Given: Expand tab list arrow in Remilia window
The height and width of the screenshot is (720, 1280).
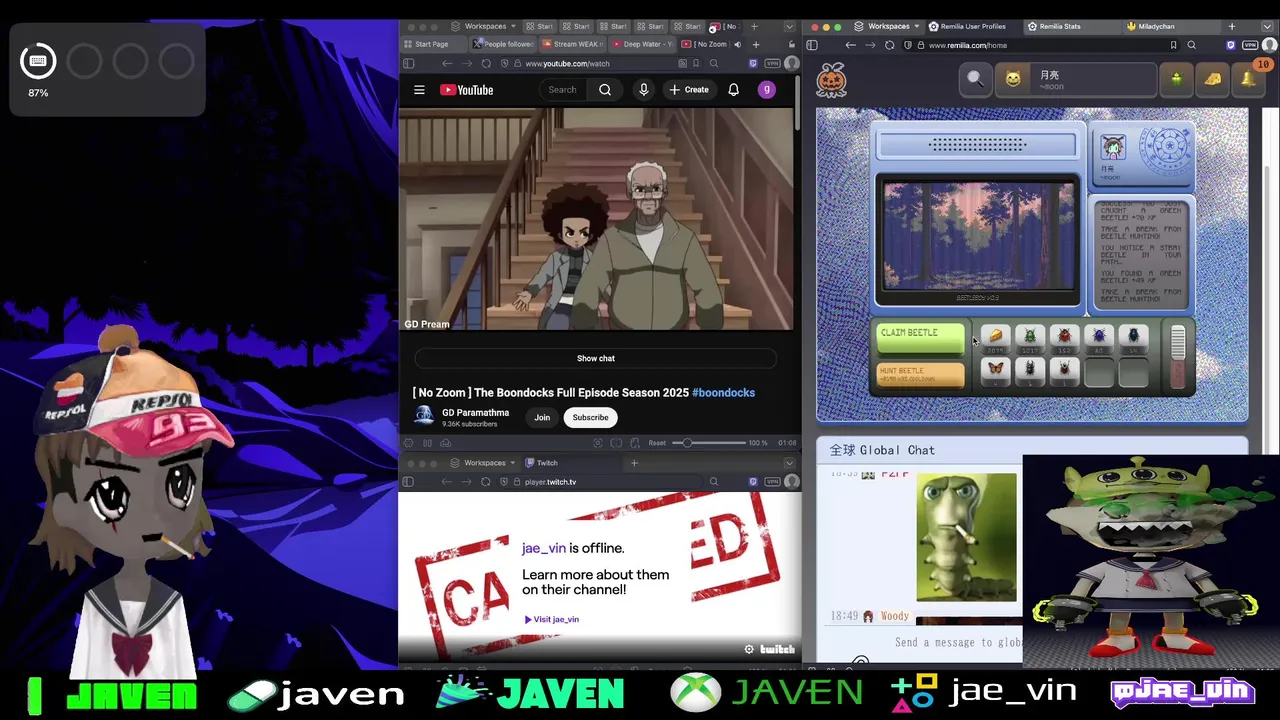Looking at the screenshot, I should coord(1269,27).
